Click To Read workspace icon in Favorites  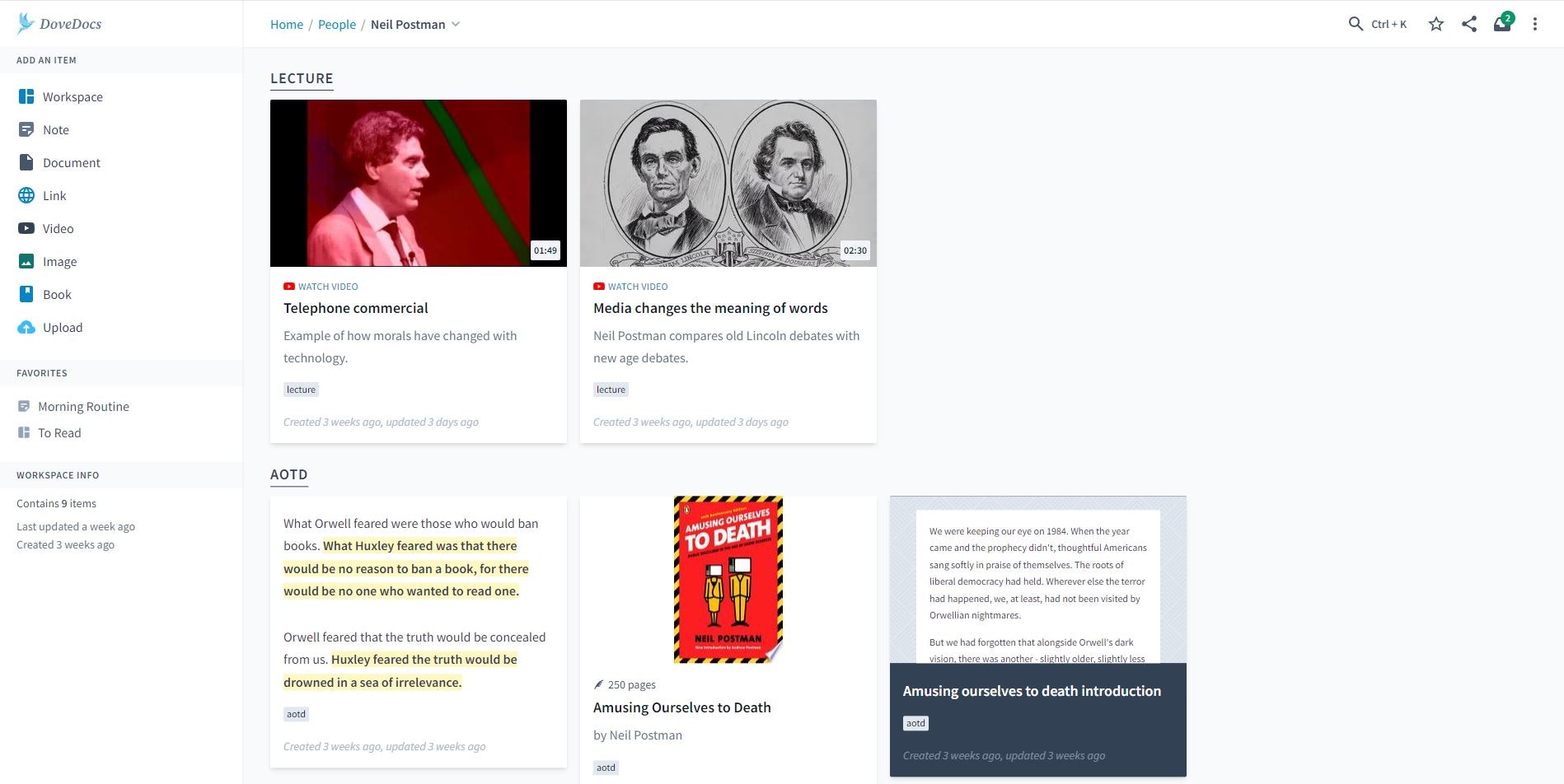coord(24,432)
